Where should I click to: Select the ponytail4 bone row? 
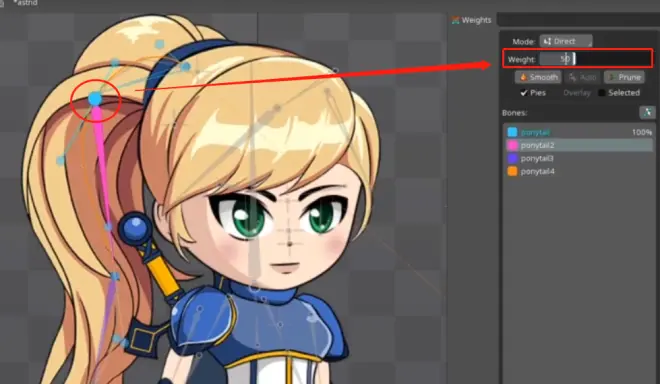(579, 171)
